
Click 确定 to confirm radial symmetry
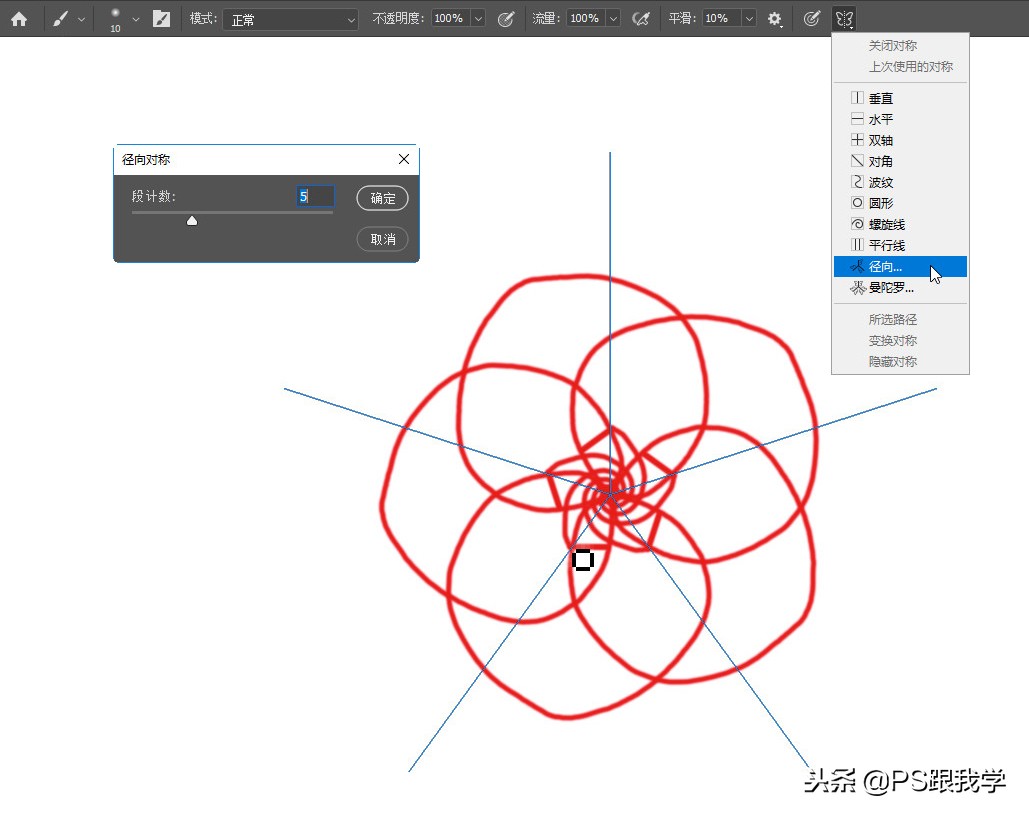click(x=382, y=197)
